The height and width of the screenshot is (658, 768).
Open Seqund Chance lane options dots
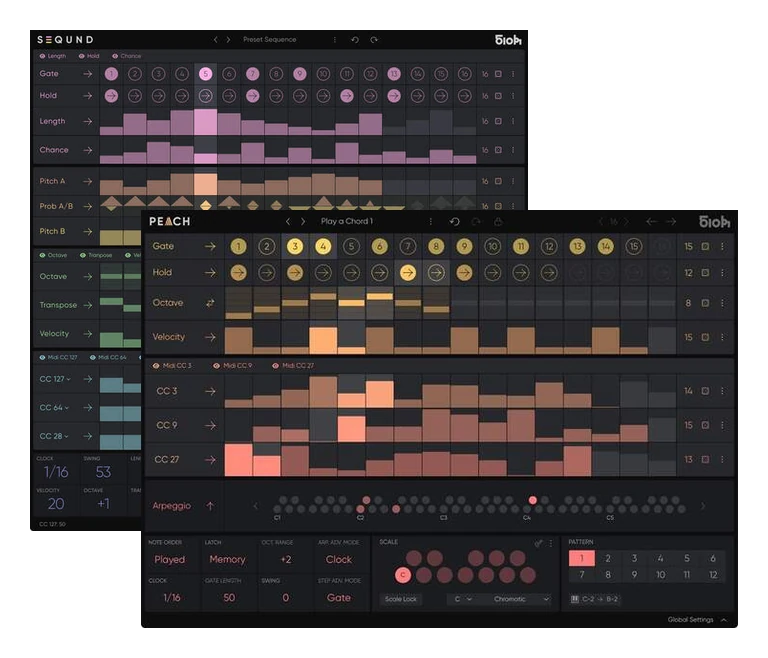(x=513, y=150)
